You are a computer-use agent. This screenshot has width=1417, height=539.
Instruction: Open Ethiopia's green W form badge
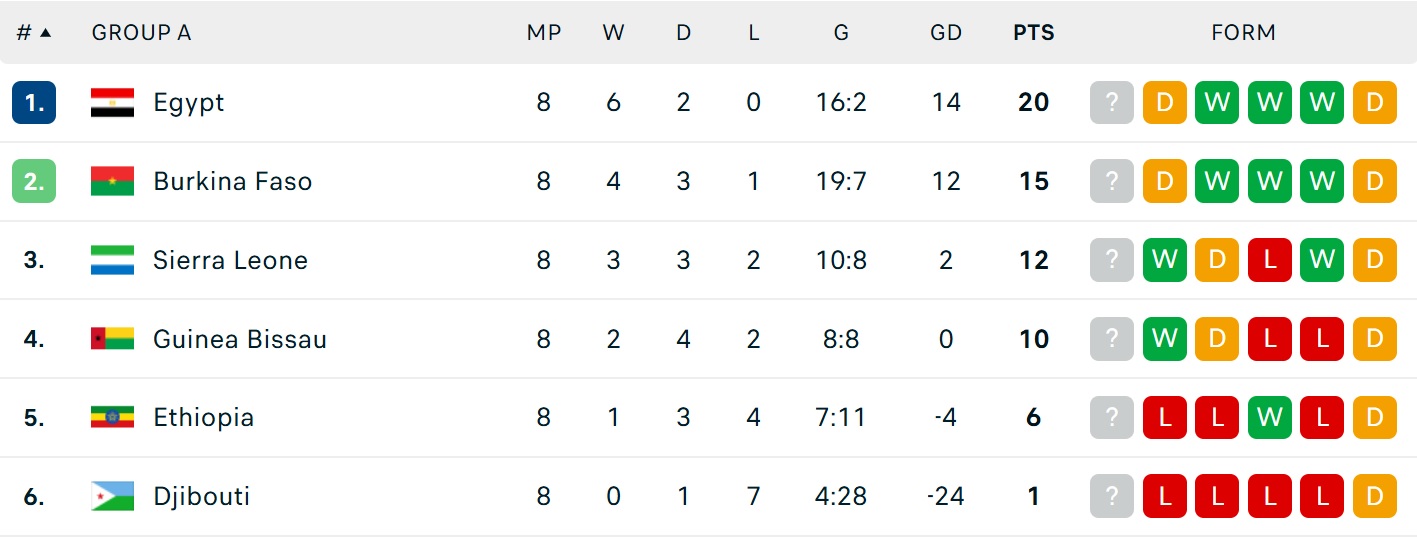click(1270, 417)
